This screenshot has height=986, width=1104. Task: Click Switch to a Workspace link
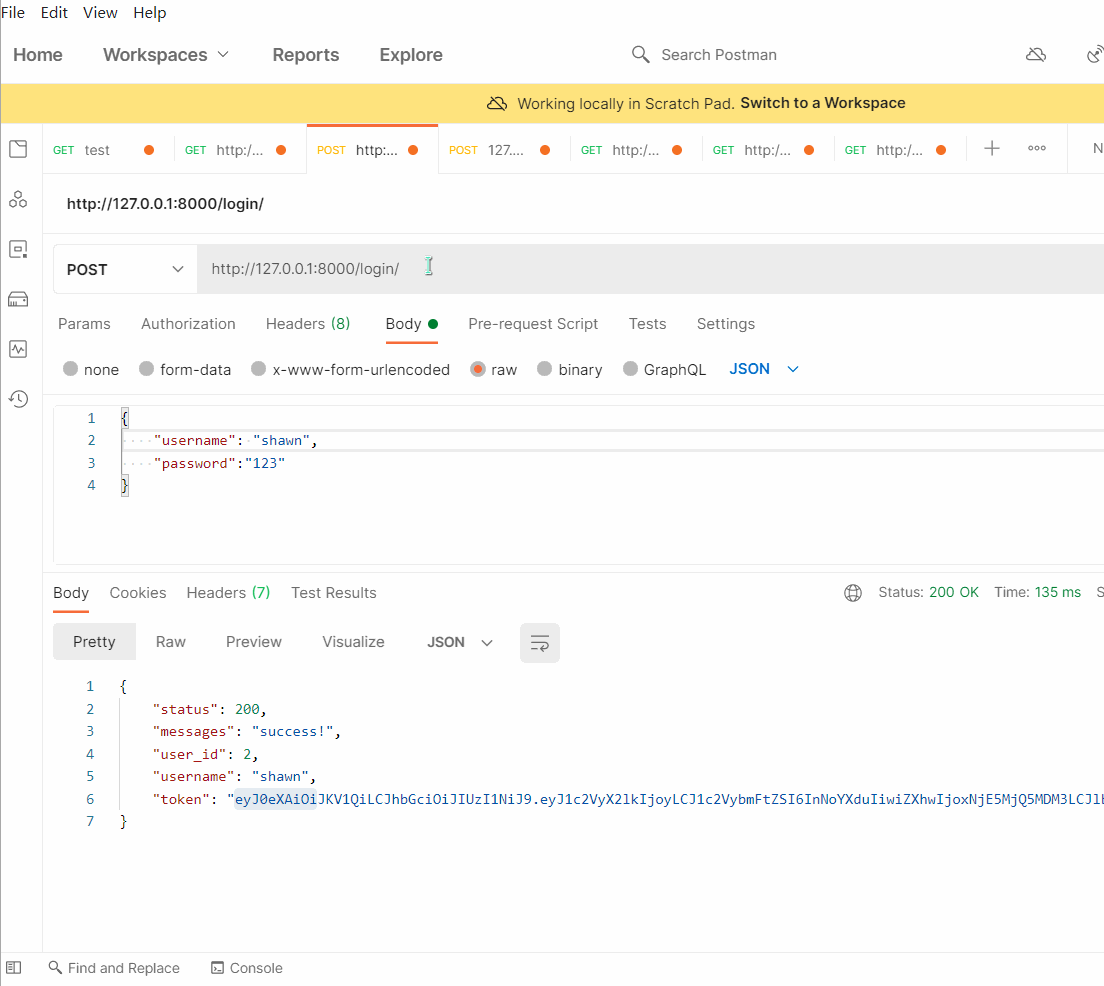pos(822,103)
